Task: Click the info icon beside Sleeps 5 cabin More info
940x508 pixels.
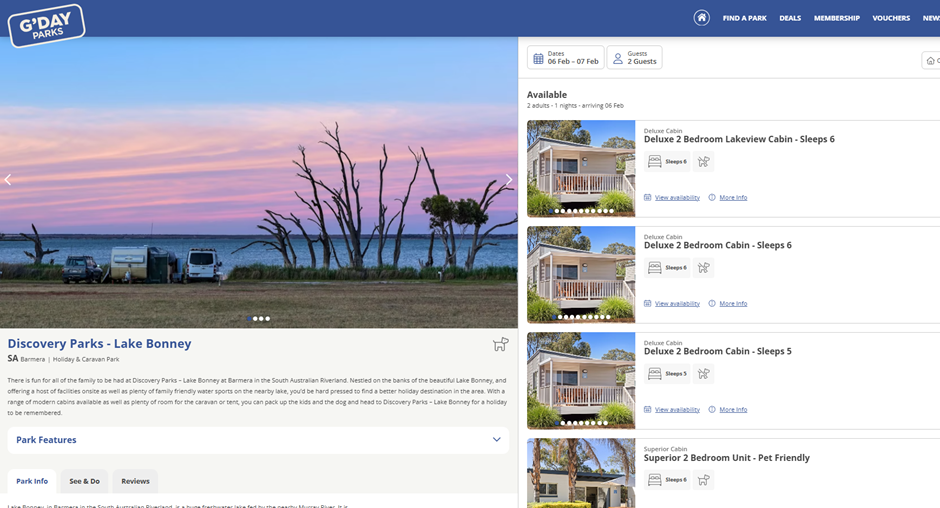Action: tap(712, 410)
